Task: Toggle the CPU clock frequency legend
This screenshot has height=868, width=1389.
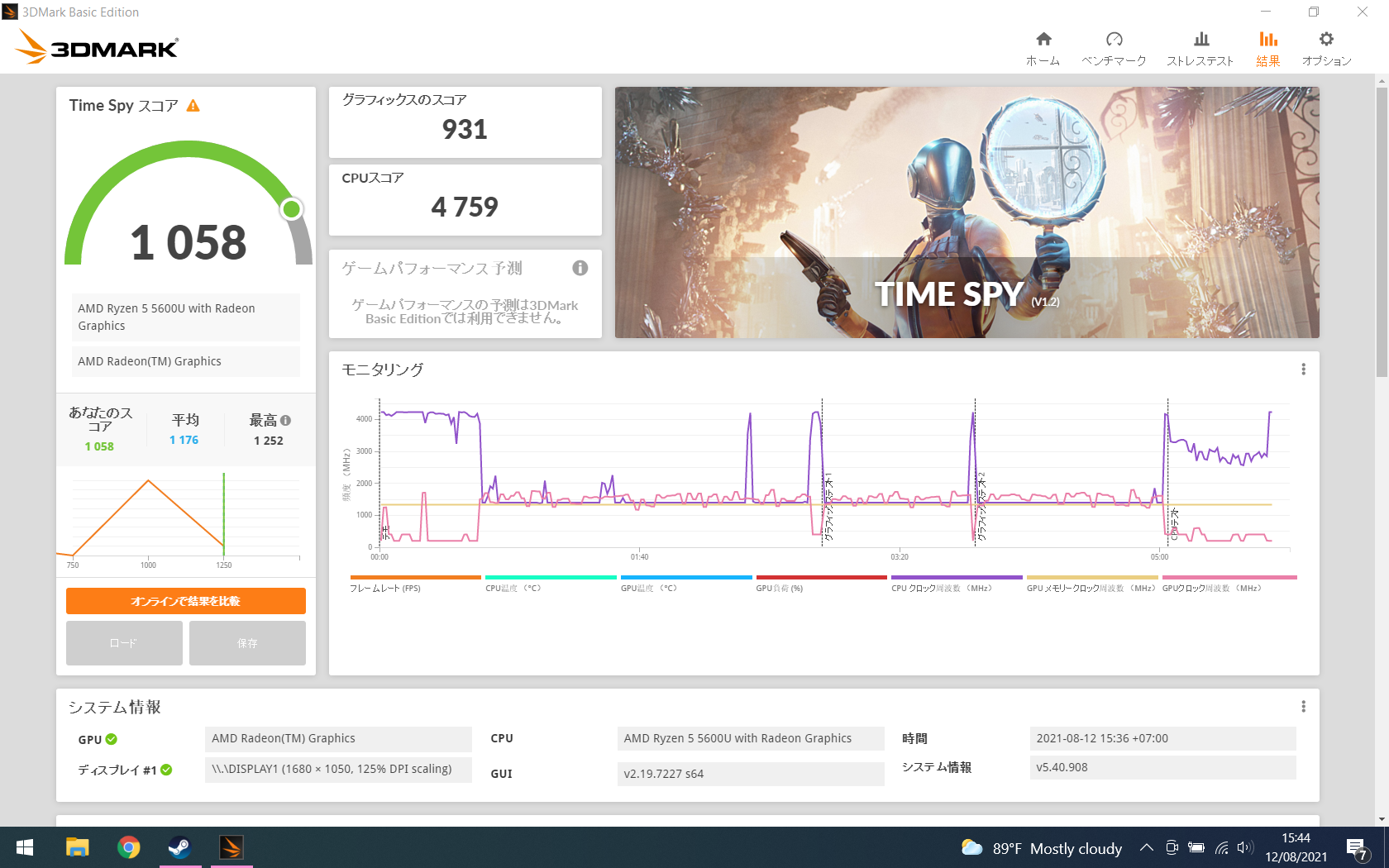Action: coord(957,584)
